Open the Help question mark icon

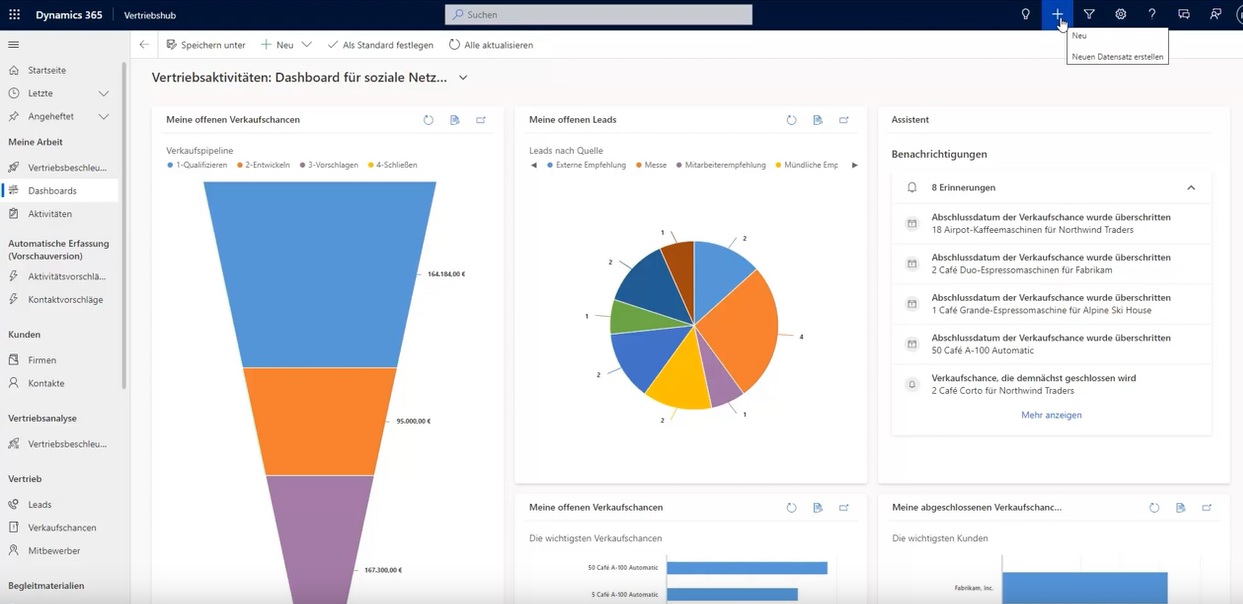[1152, 13]
